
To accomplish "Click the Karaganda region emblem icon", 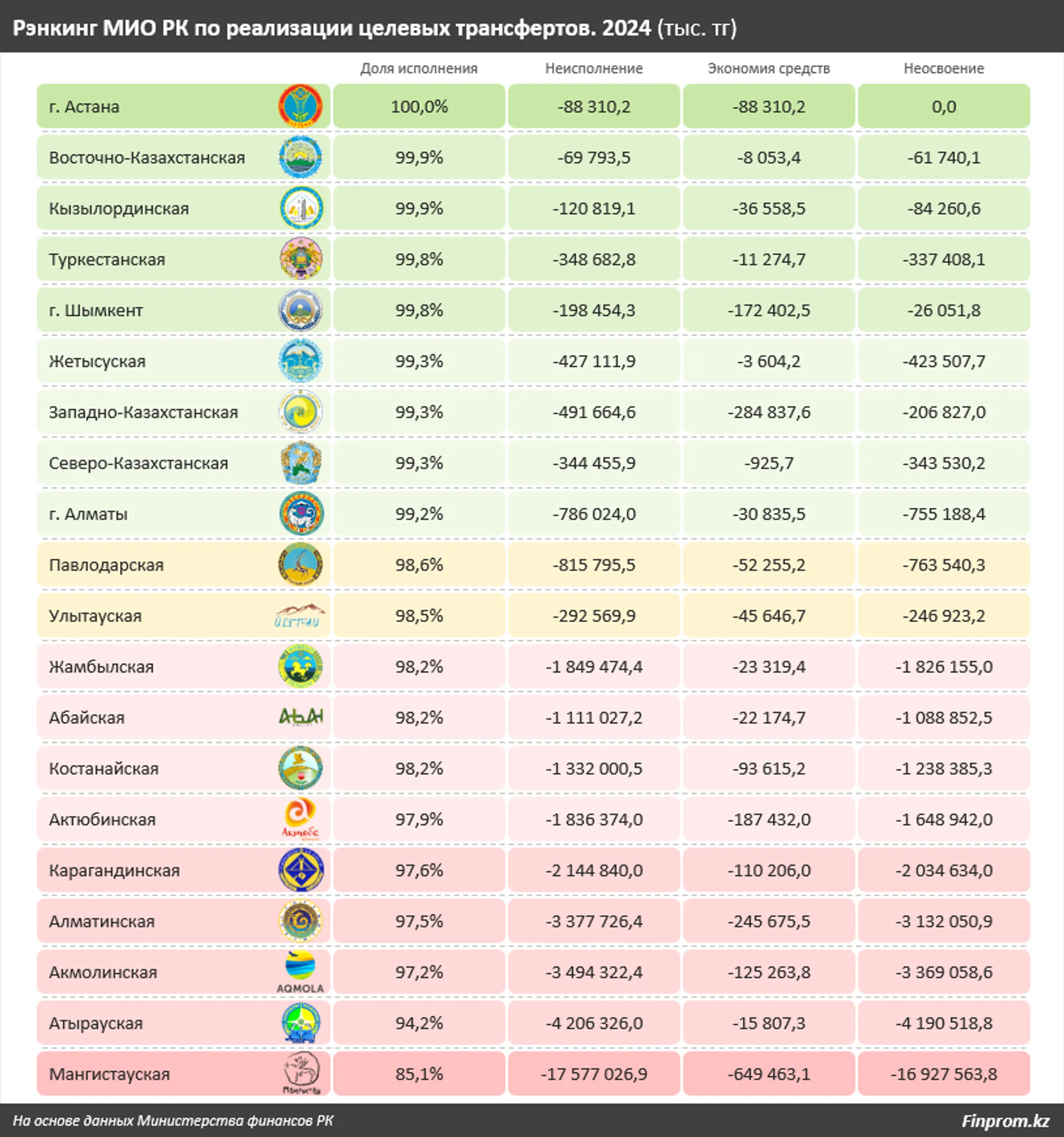I will coord(301,870).
